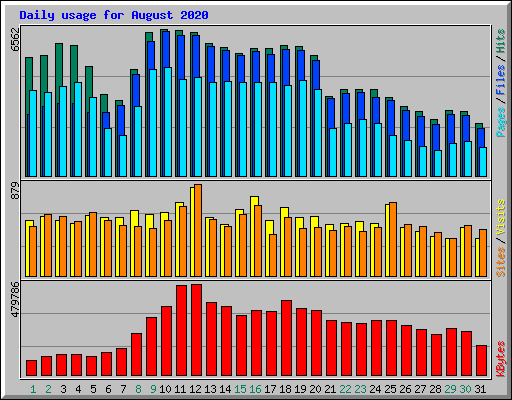Click the Files legend label
Screen dimensions: 512x400
point(501,79)
